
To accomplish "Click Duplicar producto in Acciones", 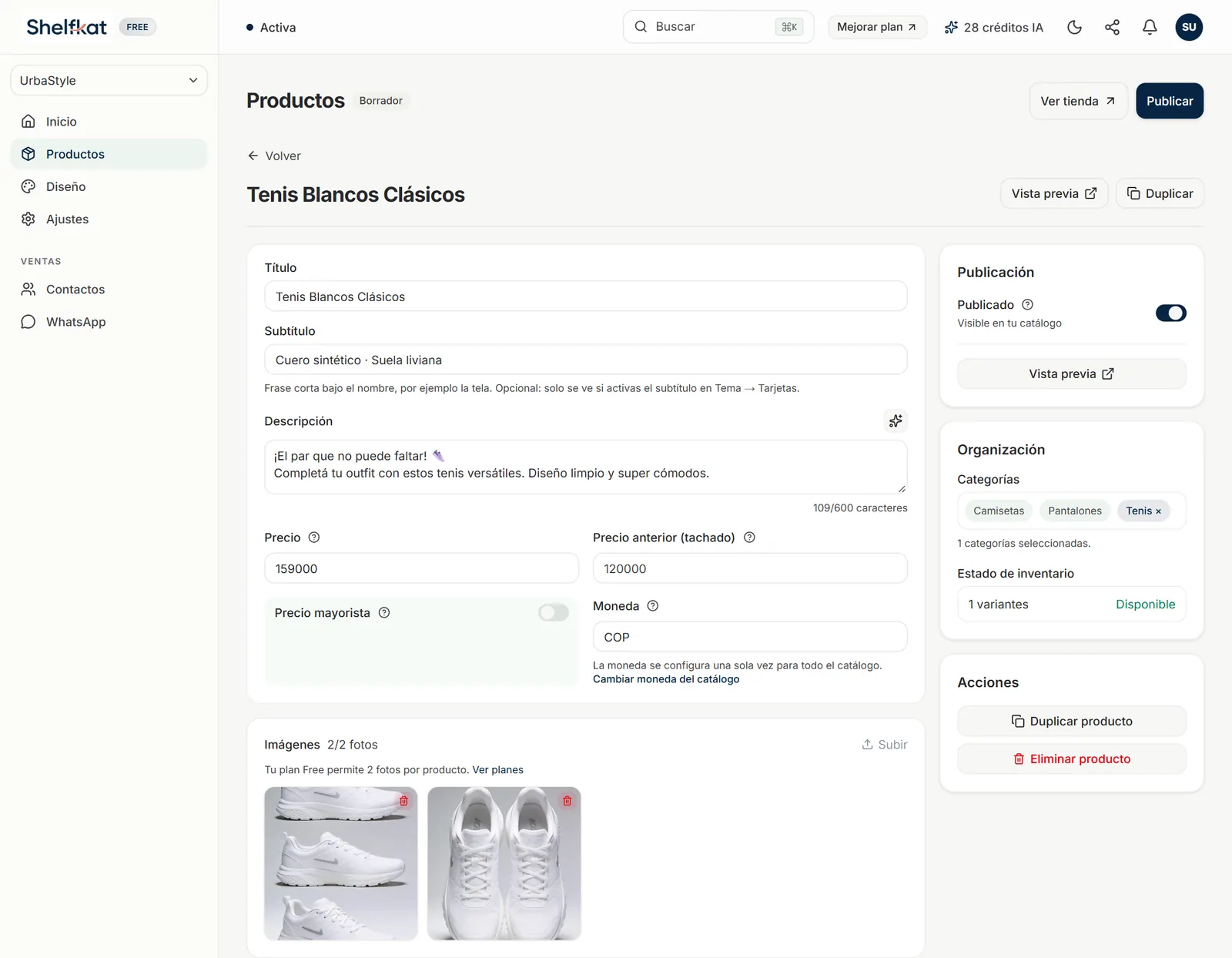I will (x=1072, y=722).
